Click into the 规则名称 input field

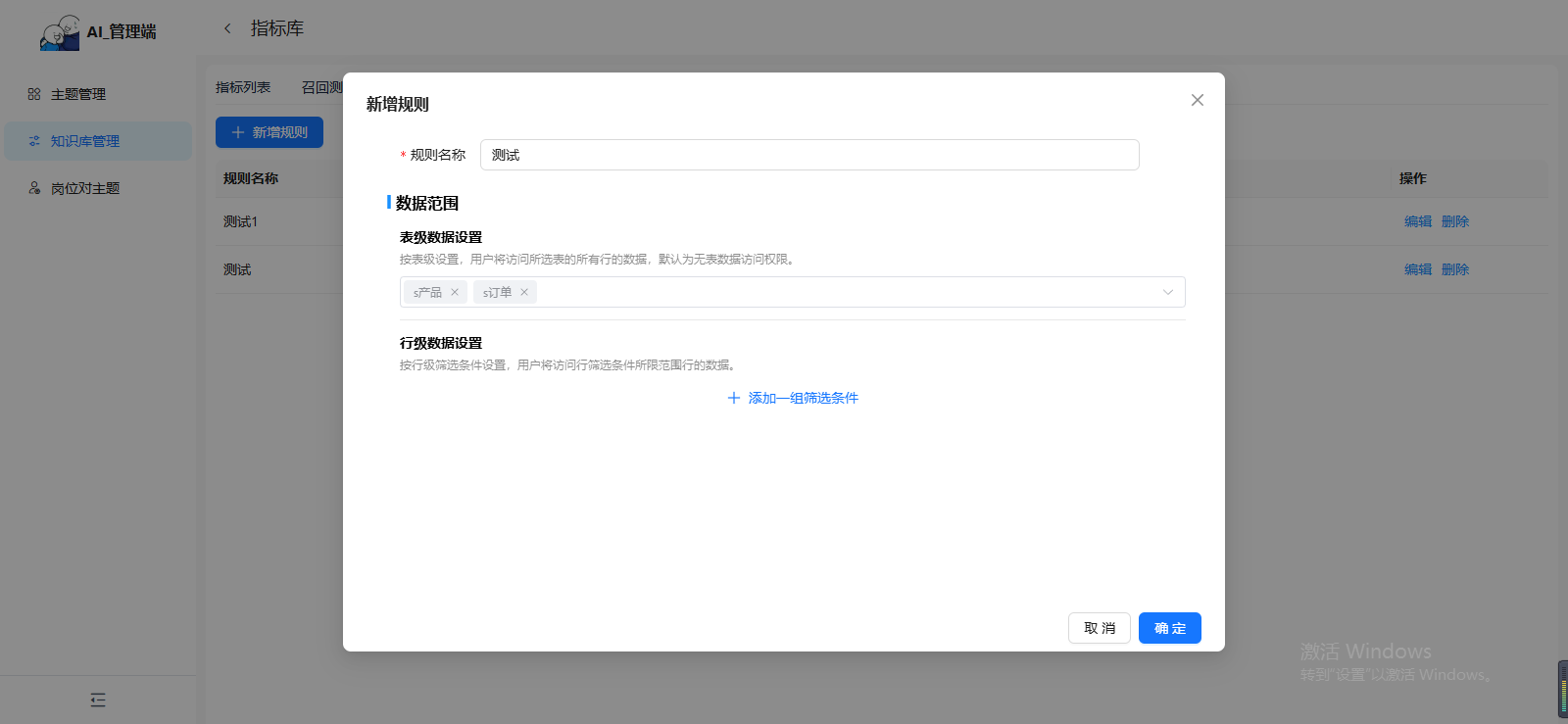808,155
